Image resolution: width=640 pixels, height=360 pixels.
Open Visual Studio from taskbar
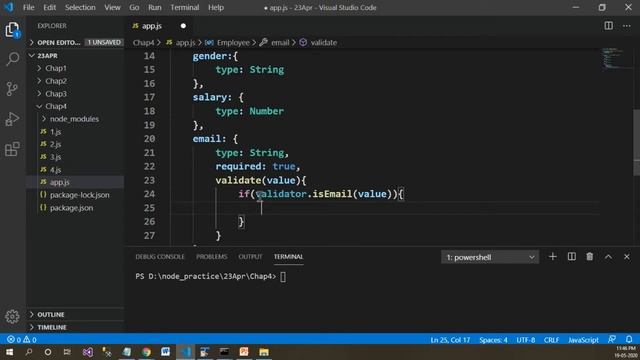click(87, 352)
